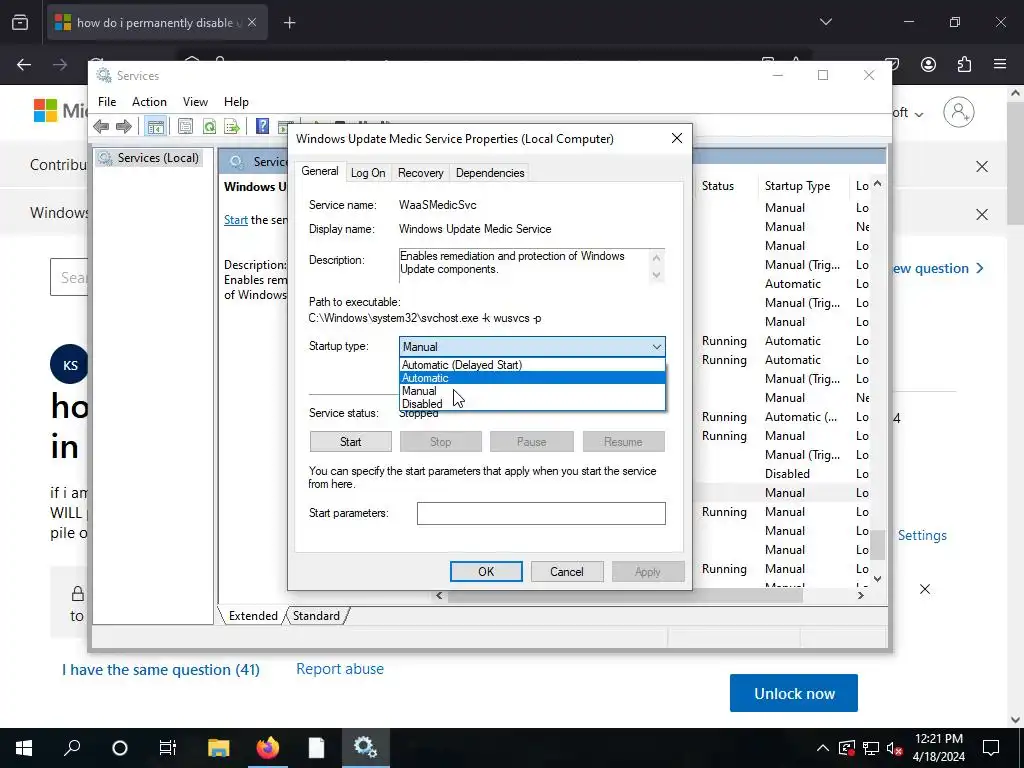Click the Windows Update tray icon
Image resolution: width=1024 pixels, height=768 pixels.
tap(847, 748)
